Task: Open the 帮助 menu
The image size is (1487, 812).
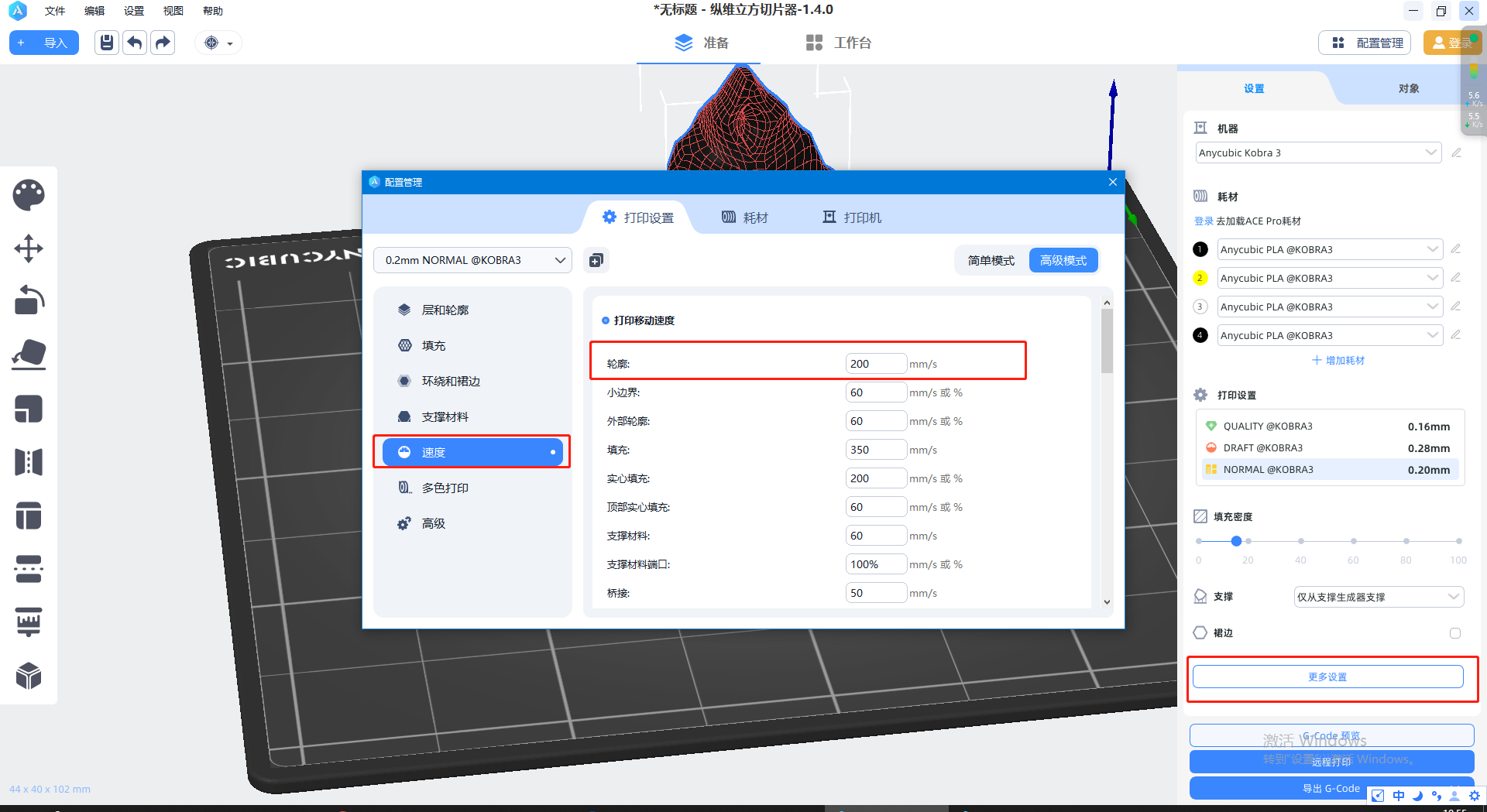Action: [213, 11]
